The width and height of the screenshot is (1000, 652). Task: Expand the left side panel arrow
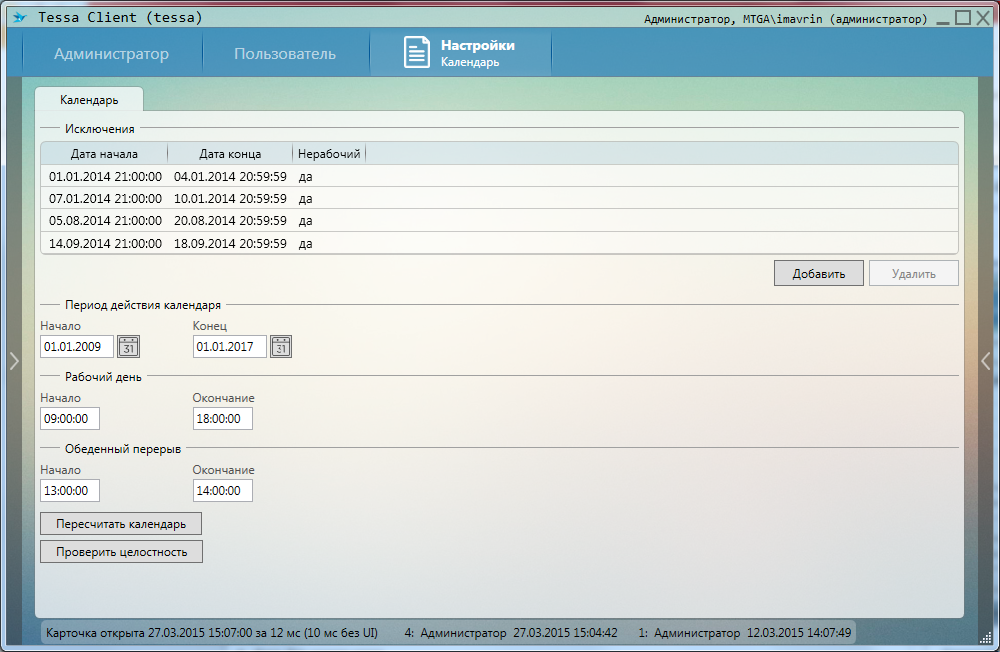coord(13,361)
